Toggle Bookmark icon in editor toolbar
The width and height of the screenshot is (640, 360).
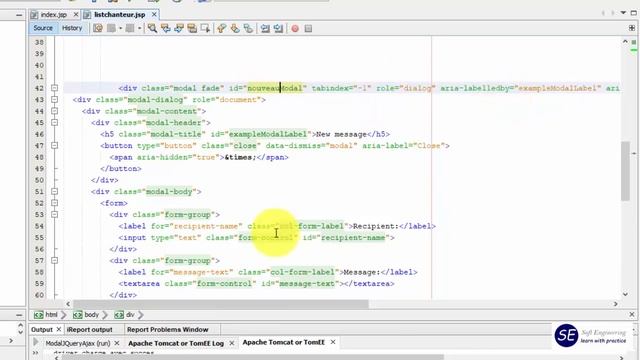pos(248,28)
